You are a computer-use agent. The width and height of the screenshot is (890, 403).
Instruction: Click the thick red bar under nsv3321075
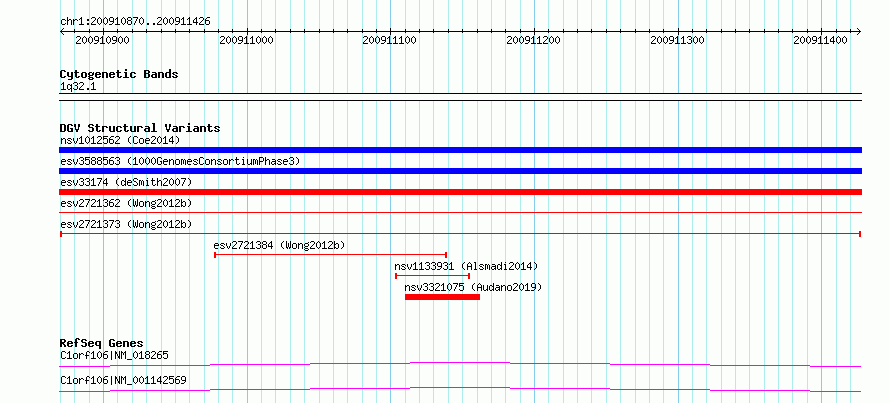click(x=442, y=297)
